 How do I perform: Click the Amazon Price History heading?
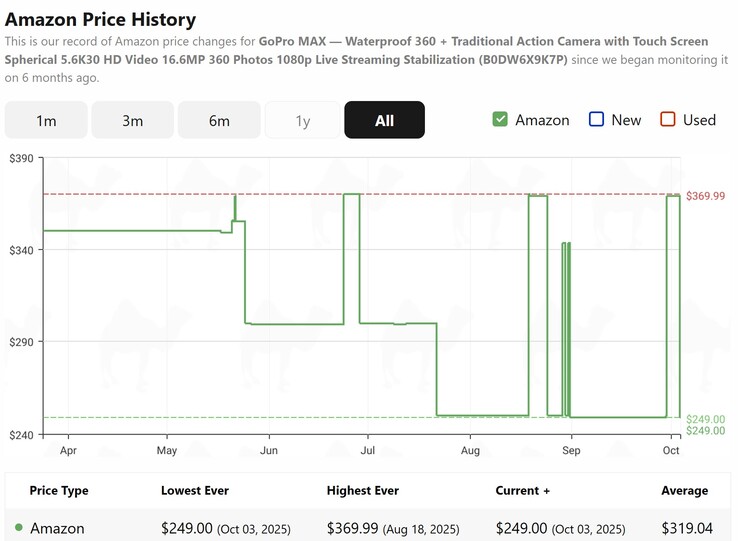coord(100,19)
